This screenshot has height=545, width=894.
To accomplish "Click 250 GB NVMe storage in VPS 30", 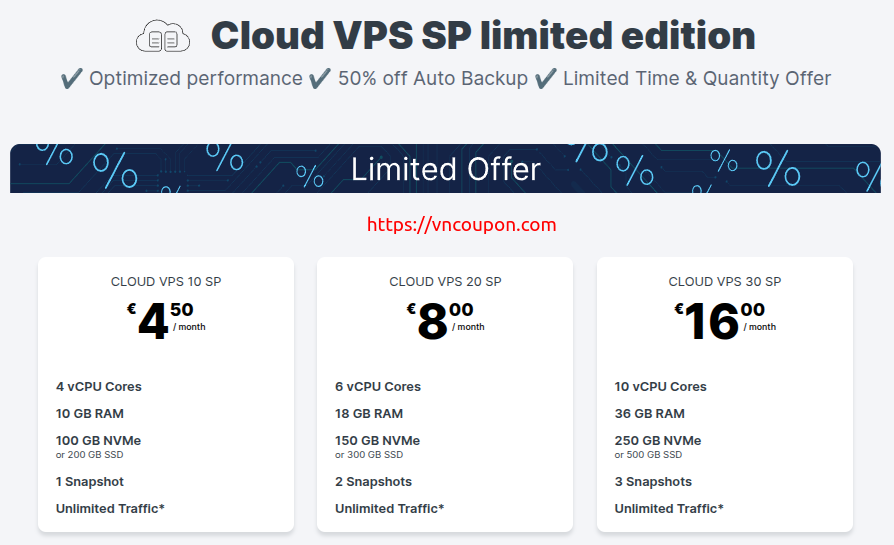I will click(x=657, y=441).
